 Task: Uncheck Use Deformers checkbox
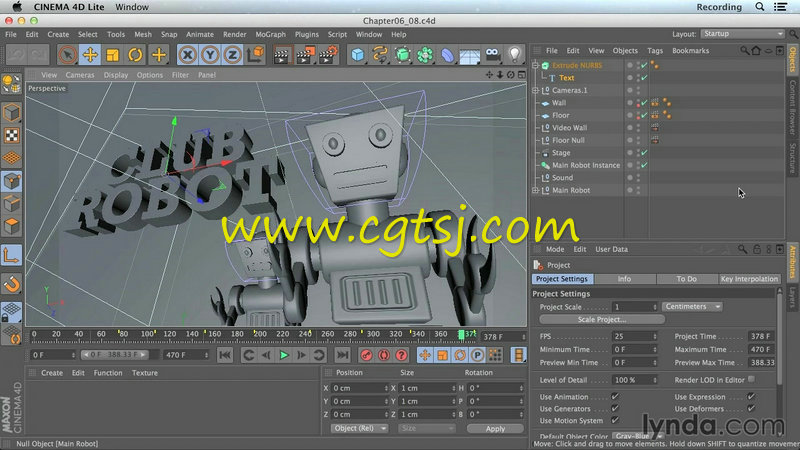(751, 408)
